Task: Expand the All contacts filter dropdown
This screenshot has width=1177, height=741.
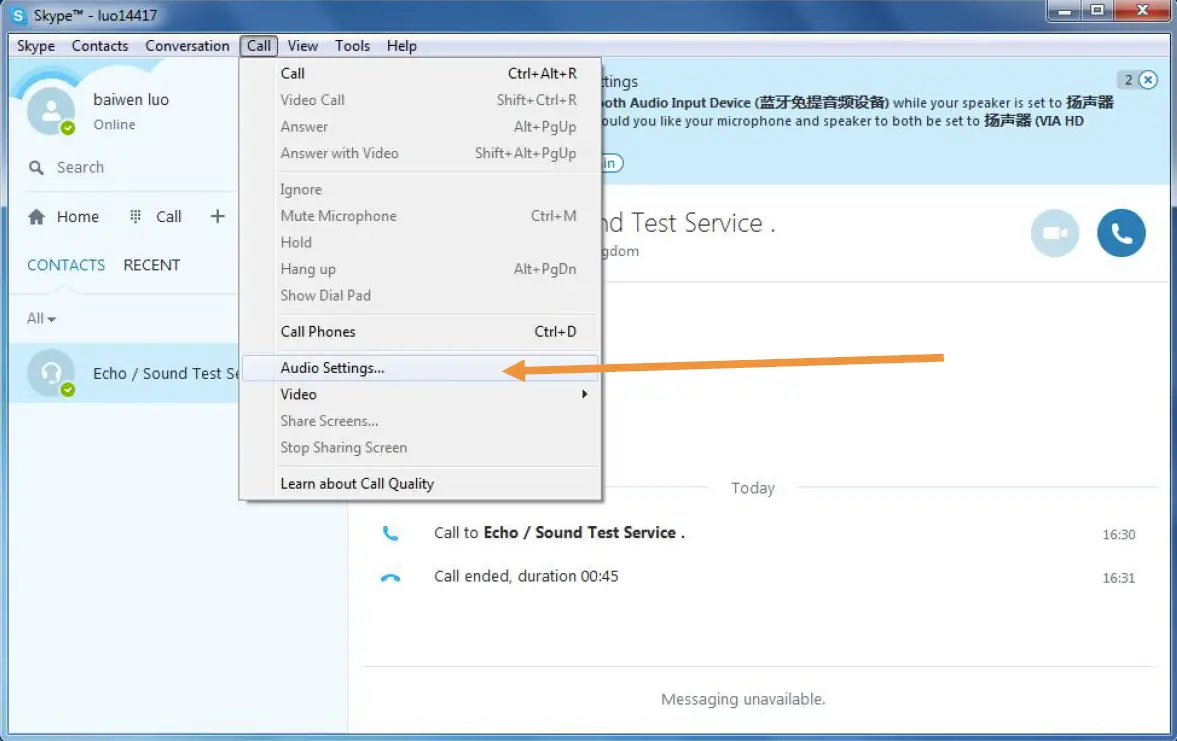Action: 41,318
